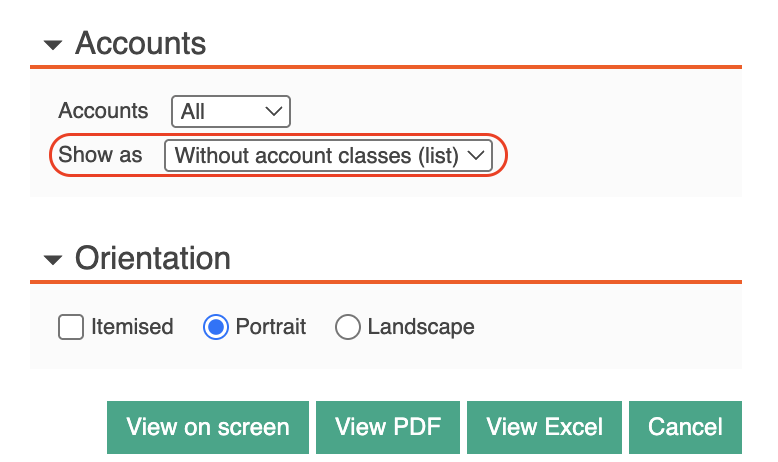Click the View PDF button

pyautogui.click(x=388, y=427)
